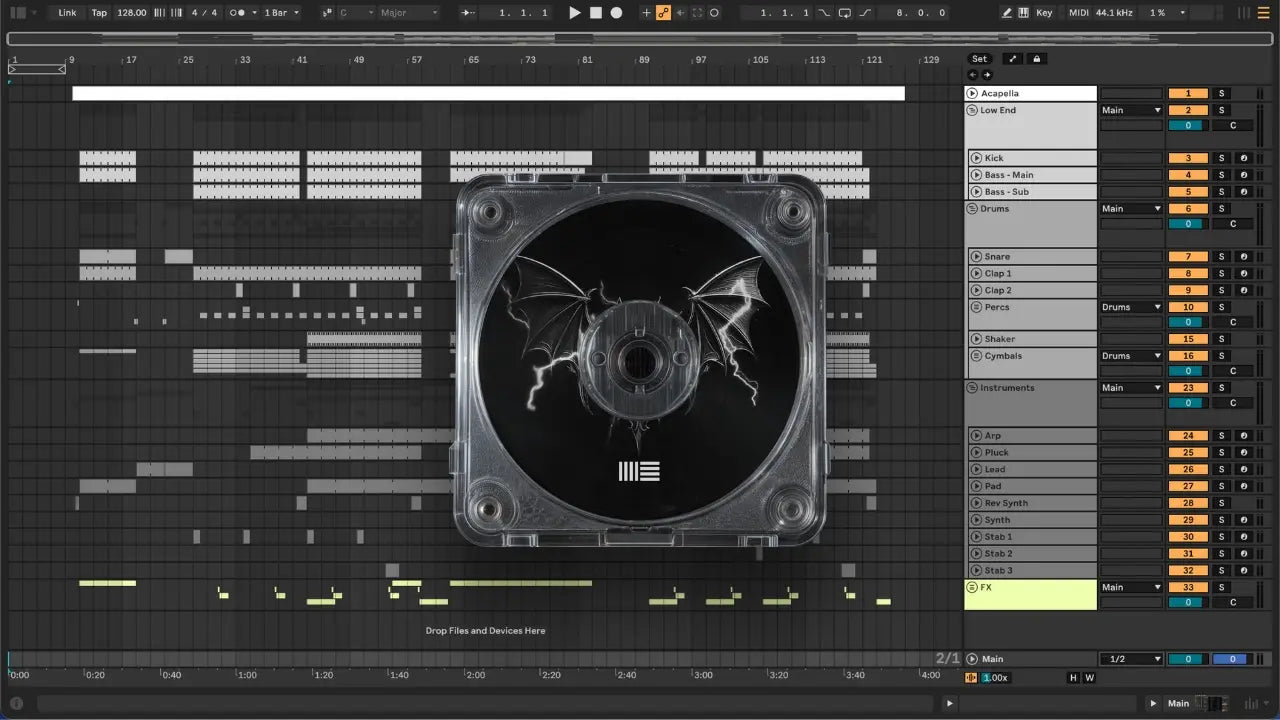Switch to MIDI map mode
Viewport: 1280px width, 720px height.
[x=1078, y=13]
